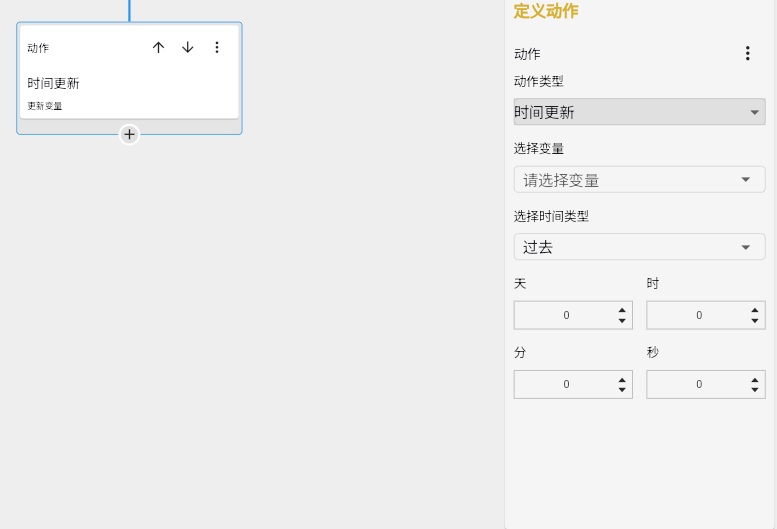This screenshot has height=529, width=777.
Task: Open the three-dot menu in 定义动作 panel
Action: coord(747,54)
